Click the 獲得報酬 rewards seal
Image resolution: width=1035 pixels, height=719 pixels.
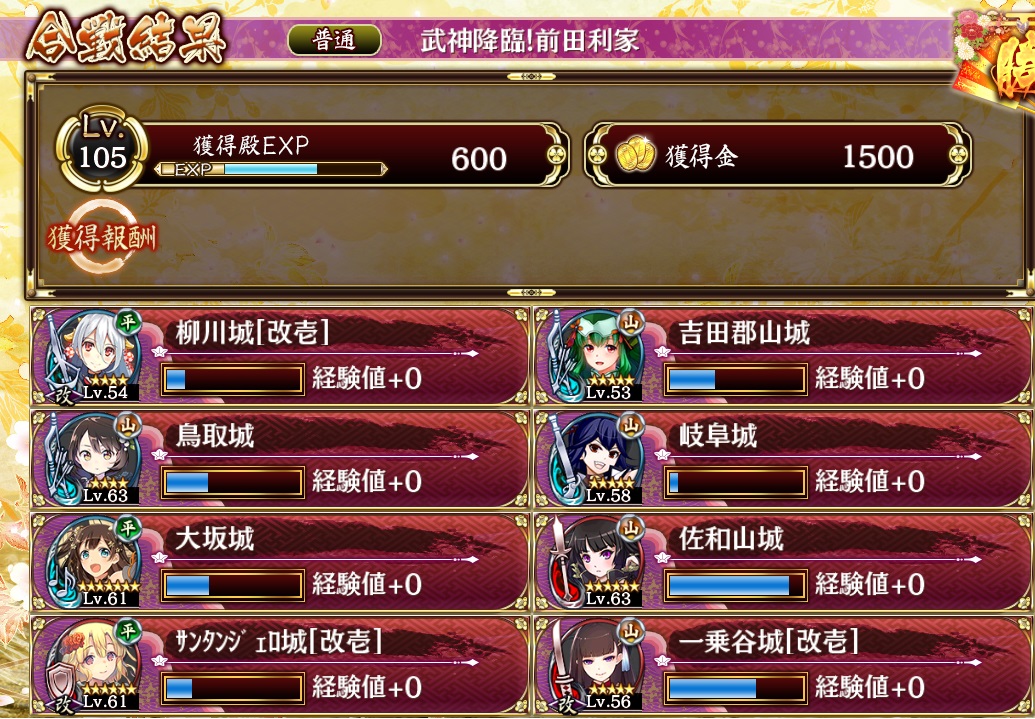click(x=102, y=238)
